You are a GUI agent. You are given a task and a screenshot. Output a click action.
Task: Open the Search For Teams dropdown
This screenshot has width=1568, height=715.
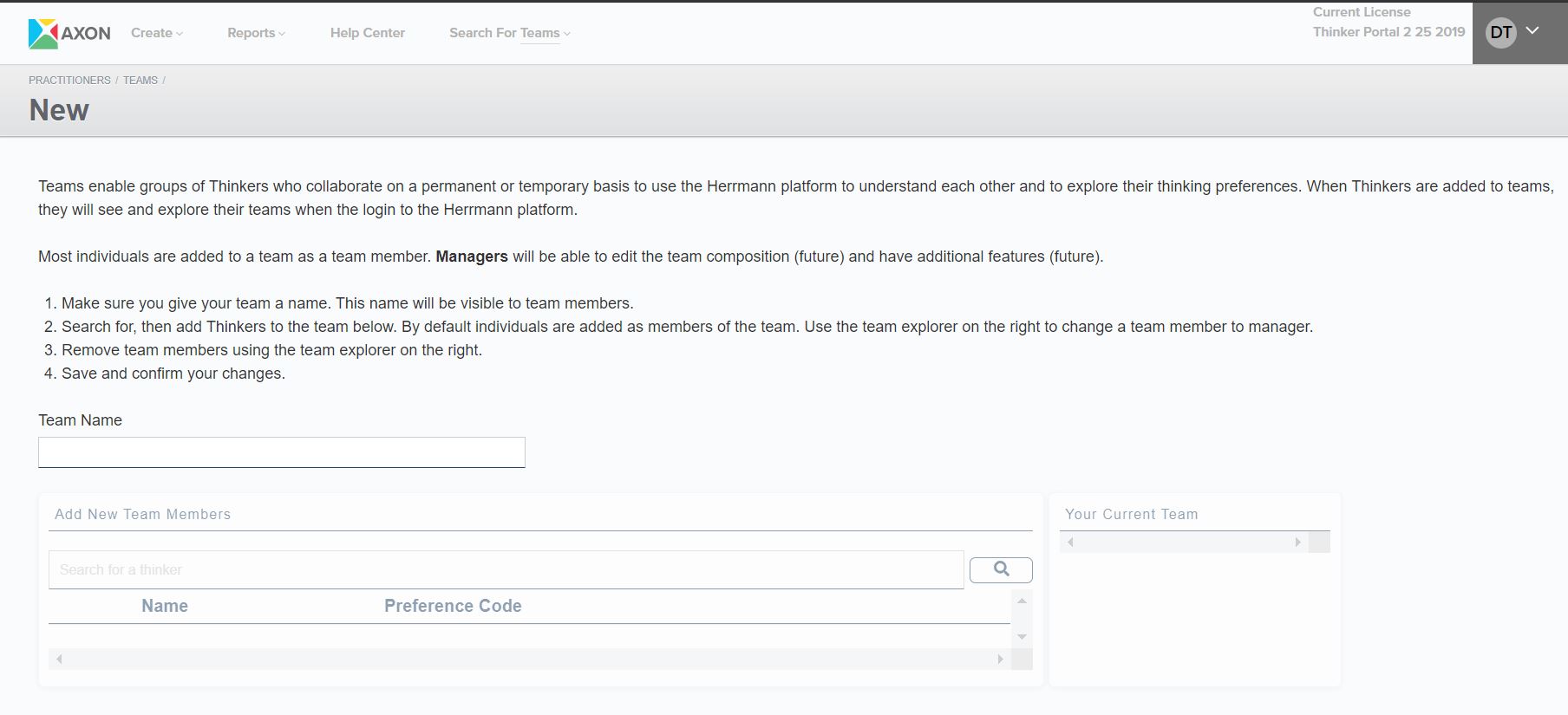coord(509,33)
